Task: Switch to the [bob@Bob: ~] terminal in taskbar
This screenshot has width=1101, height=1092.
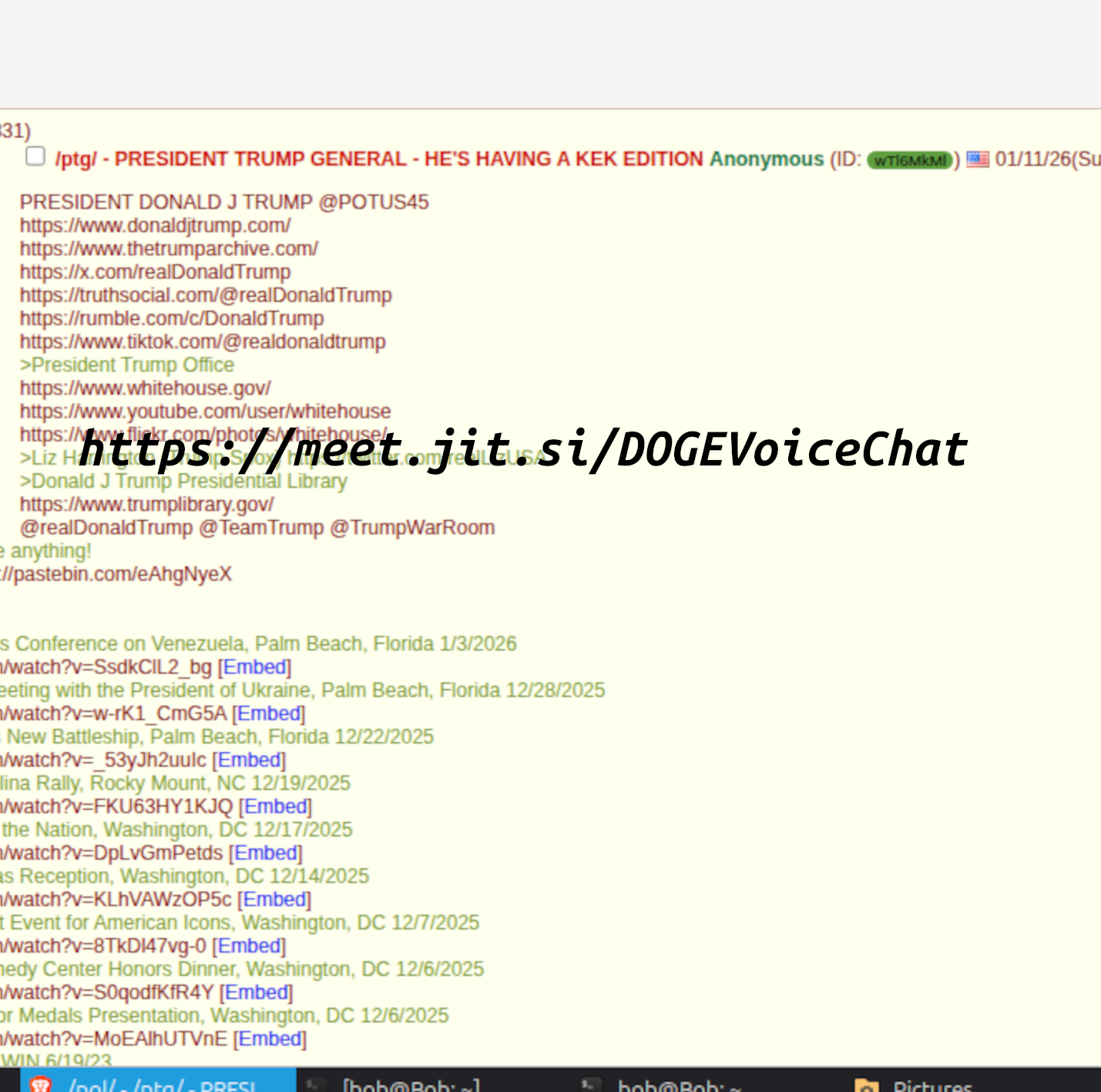Action: tap(410, 1085)
